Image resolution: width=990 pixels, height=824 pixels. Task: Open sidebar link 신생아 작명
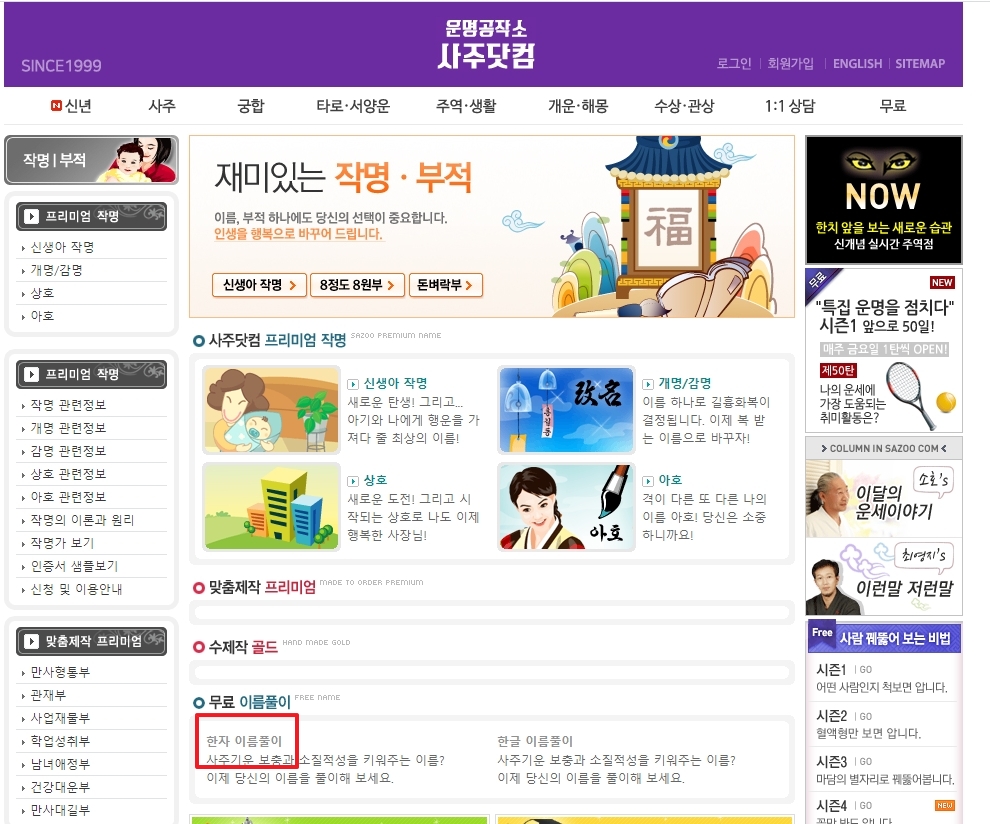[63, 247]
